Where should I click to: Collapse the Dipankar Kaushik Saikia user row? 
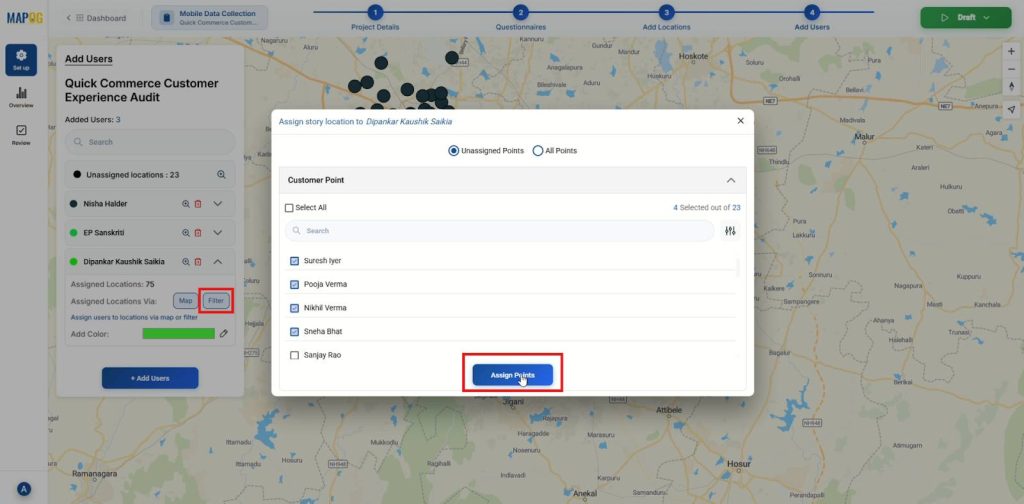point(218,262)
